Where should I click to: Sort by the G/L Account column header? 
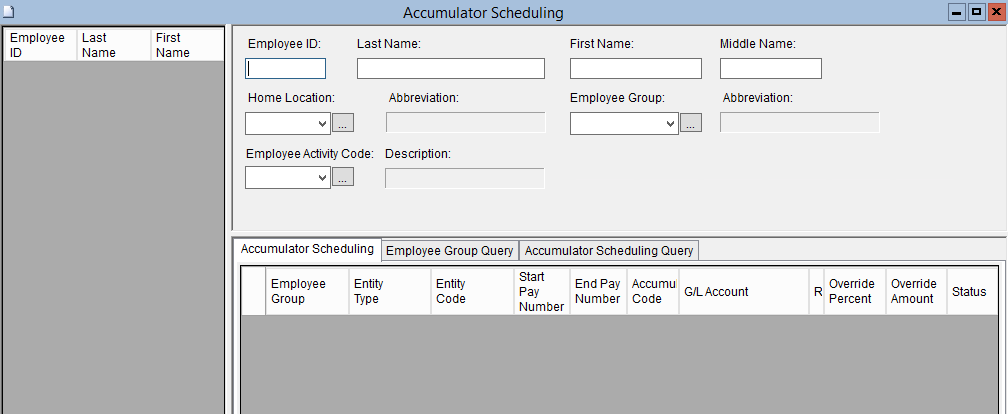[743, 292]
